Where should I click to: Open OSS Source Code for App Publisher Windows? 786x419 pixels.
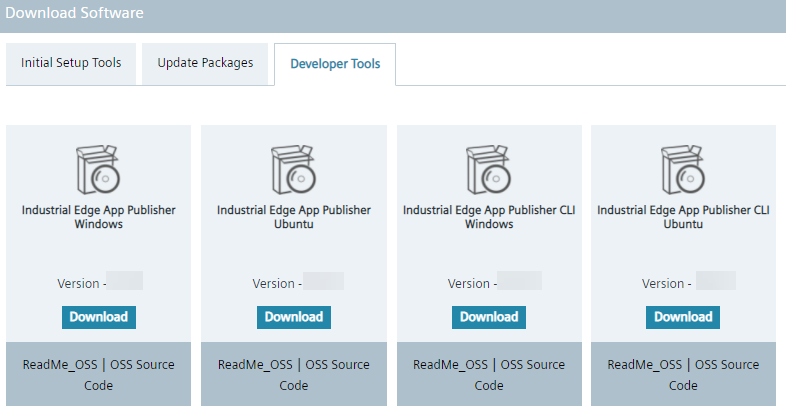(140, 365)
